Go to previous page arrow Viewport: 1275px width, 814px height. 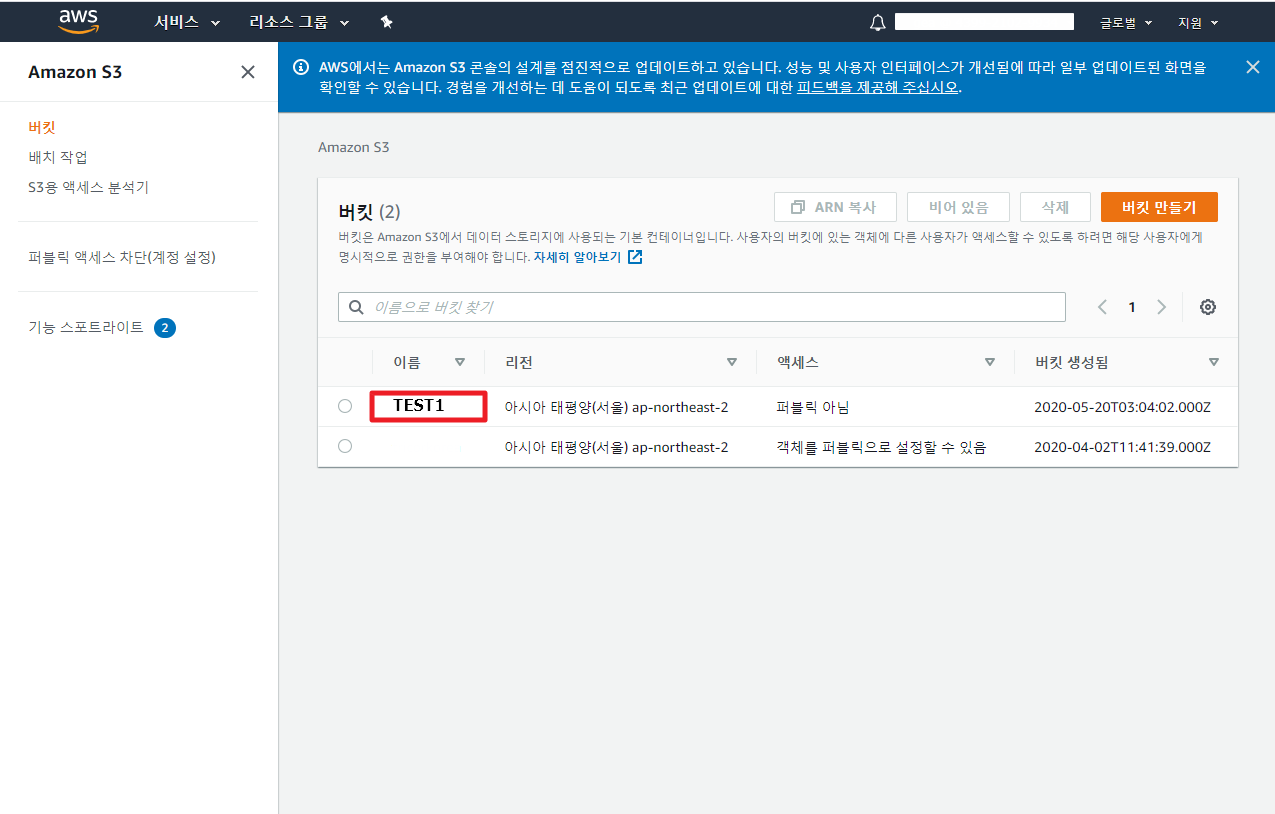[x=1102, y=307]
